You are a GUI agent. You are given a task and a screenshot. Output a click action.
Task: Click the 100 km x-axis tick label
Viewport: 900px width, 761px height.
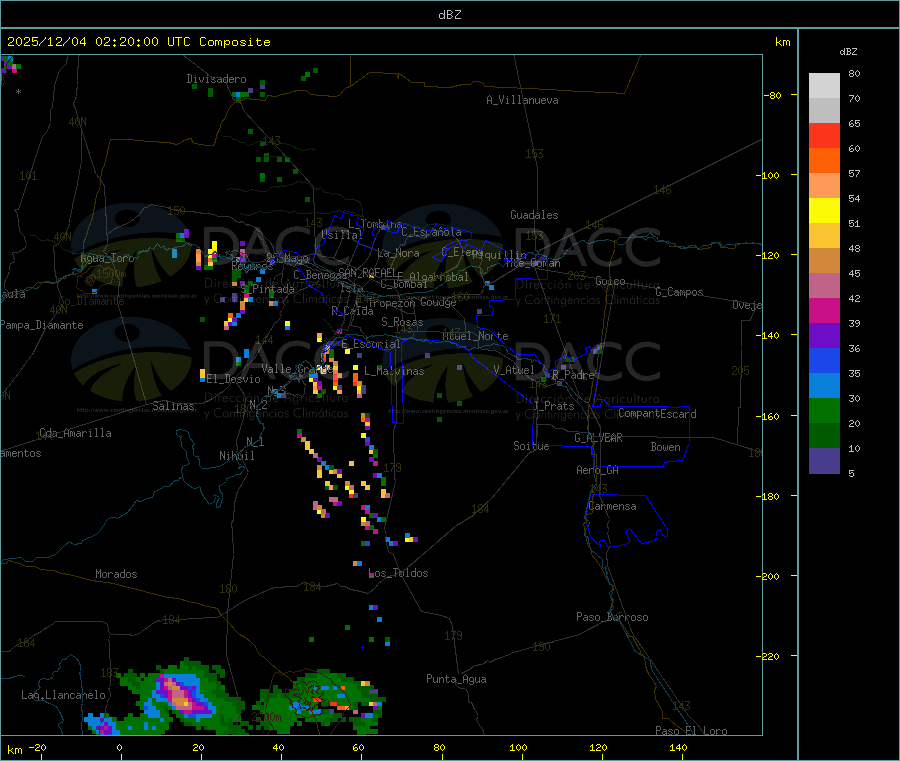tap(518, 747)
